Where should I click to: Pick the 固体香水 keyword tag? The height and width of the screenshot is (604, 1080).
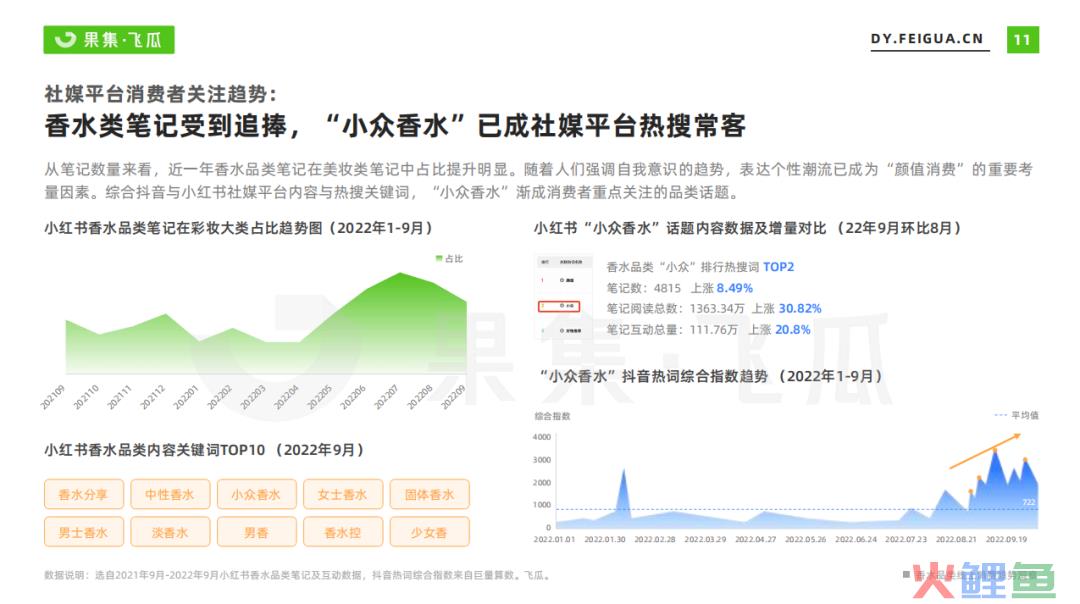(x=429, y=494)
